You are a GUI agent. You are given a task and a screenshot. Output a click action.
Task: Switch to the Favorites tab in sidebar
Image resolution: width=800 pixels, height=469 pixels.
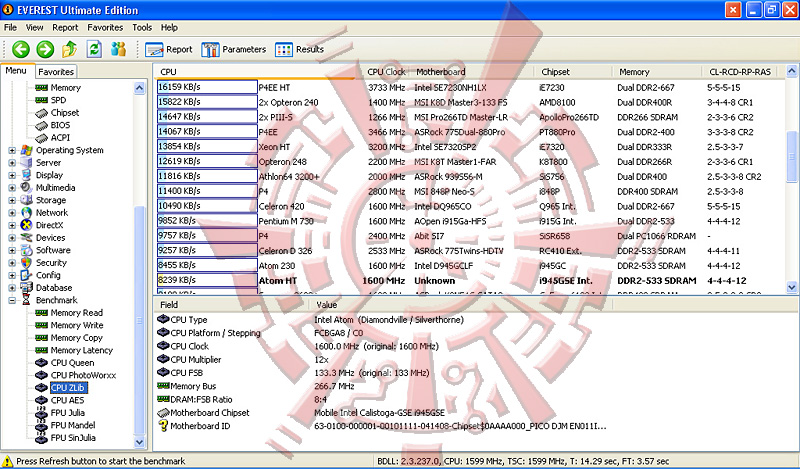click(x=56, y=72)
